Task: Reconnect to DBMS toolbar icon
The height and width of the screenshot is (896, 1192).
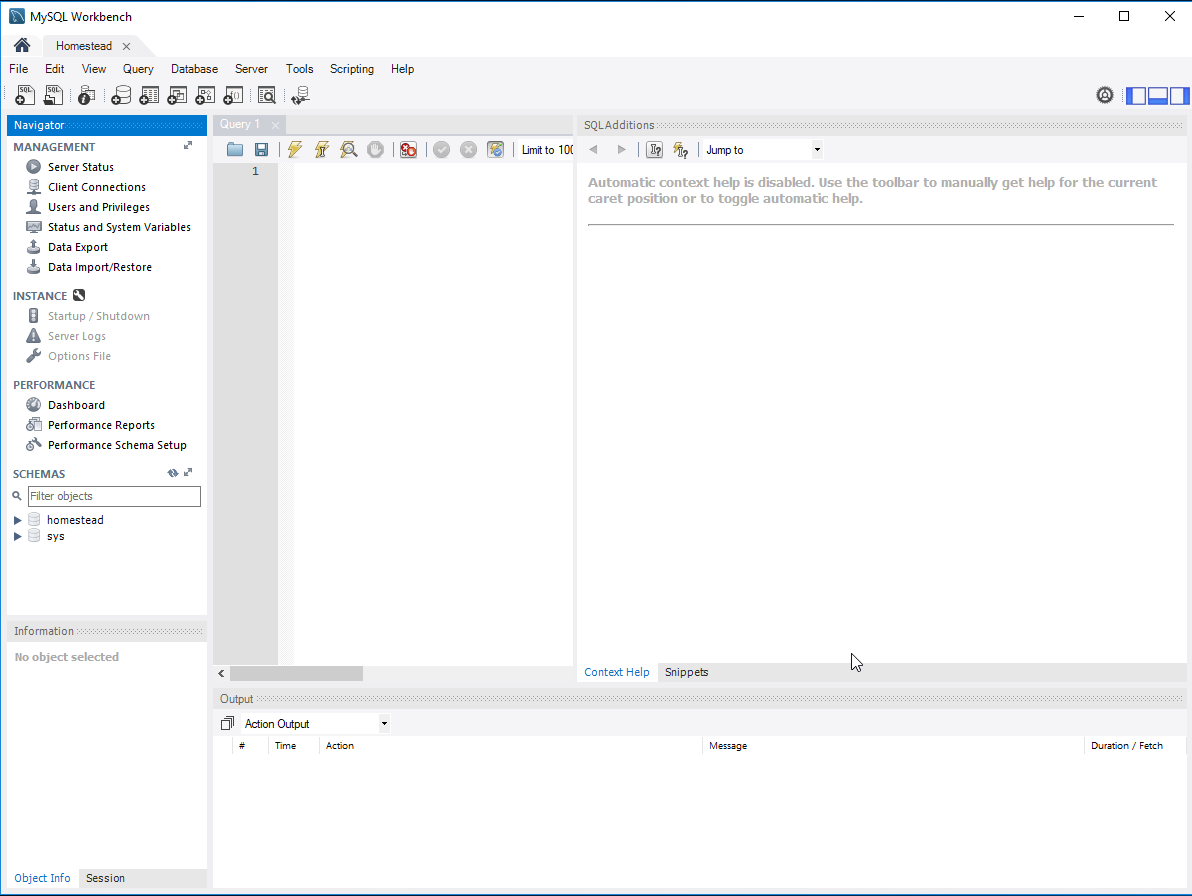Action: coord(300,95)
